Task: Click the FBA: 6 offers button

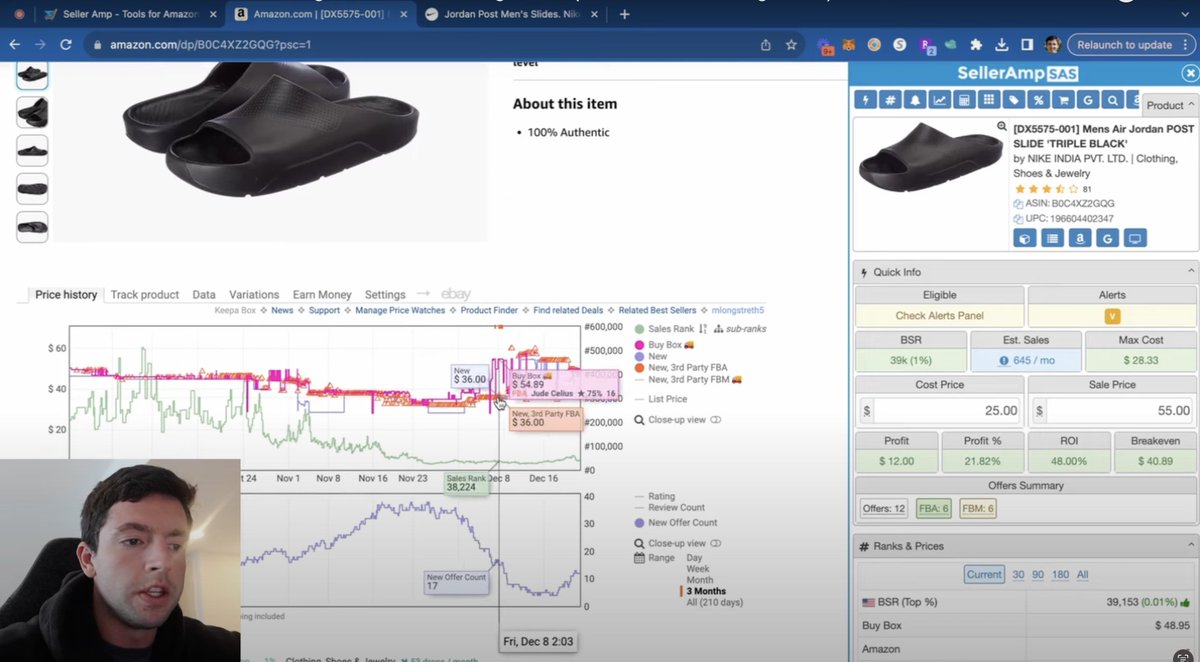Action: 934,508
